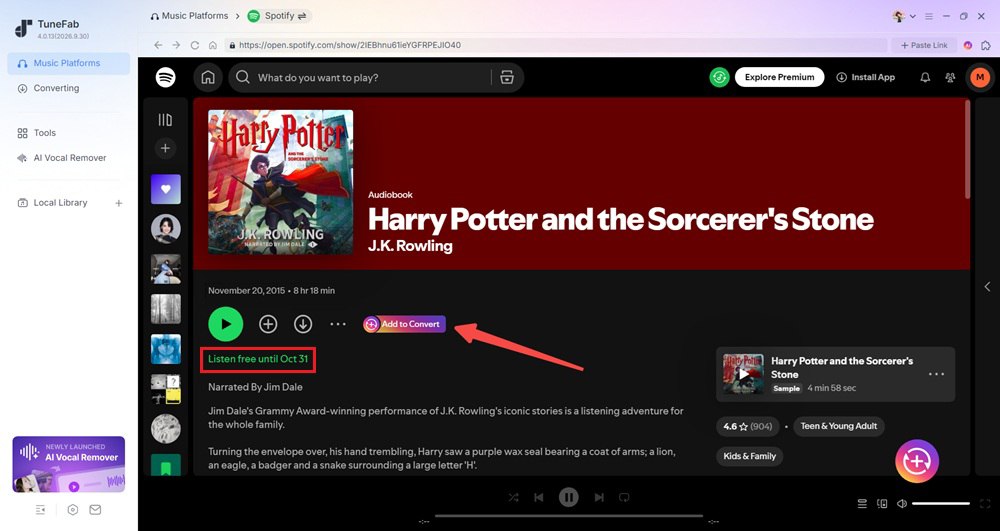The height and width of the screenshot is (531, 1000).
Task: Open Teen & Young Adult category
Action: [839, 426]
